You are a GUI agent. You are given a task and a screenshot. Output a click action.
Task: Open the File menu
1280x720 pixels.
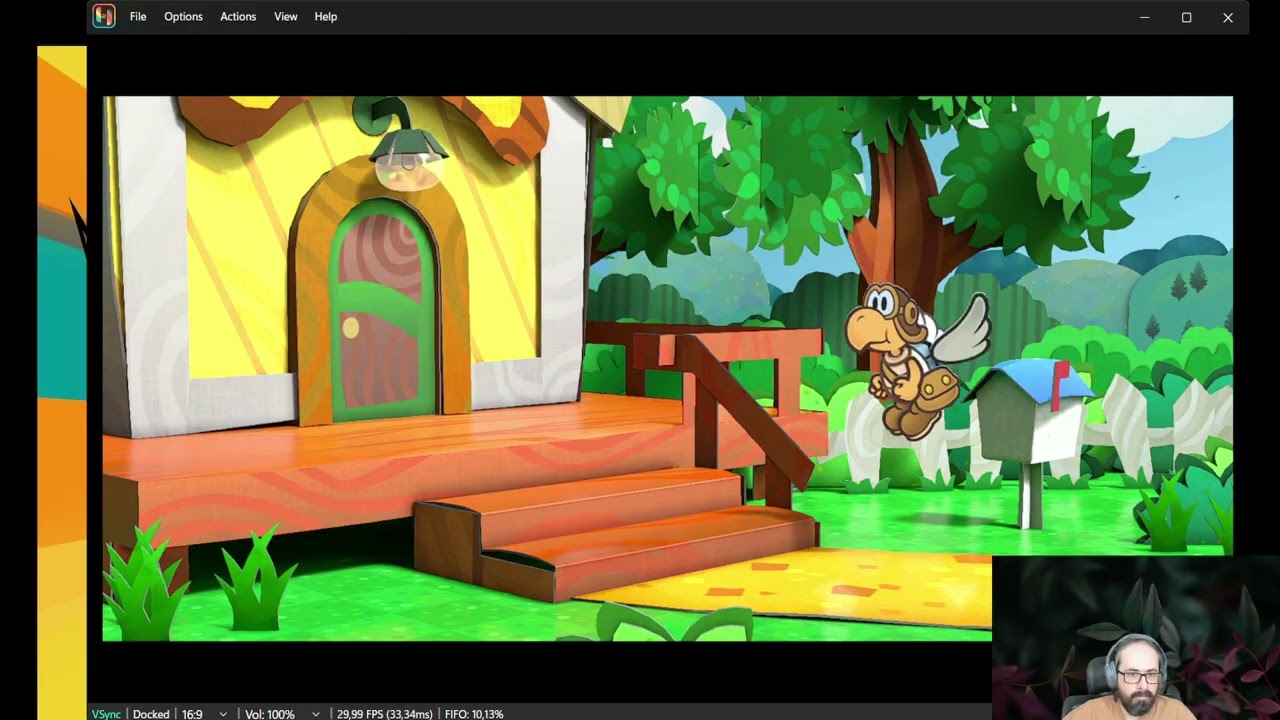[138, 17]
